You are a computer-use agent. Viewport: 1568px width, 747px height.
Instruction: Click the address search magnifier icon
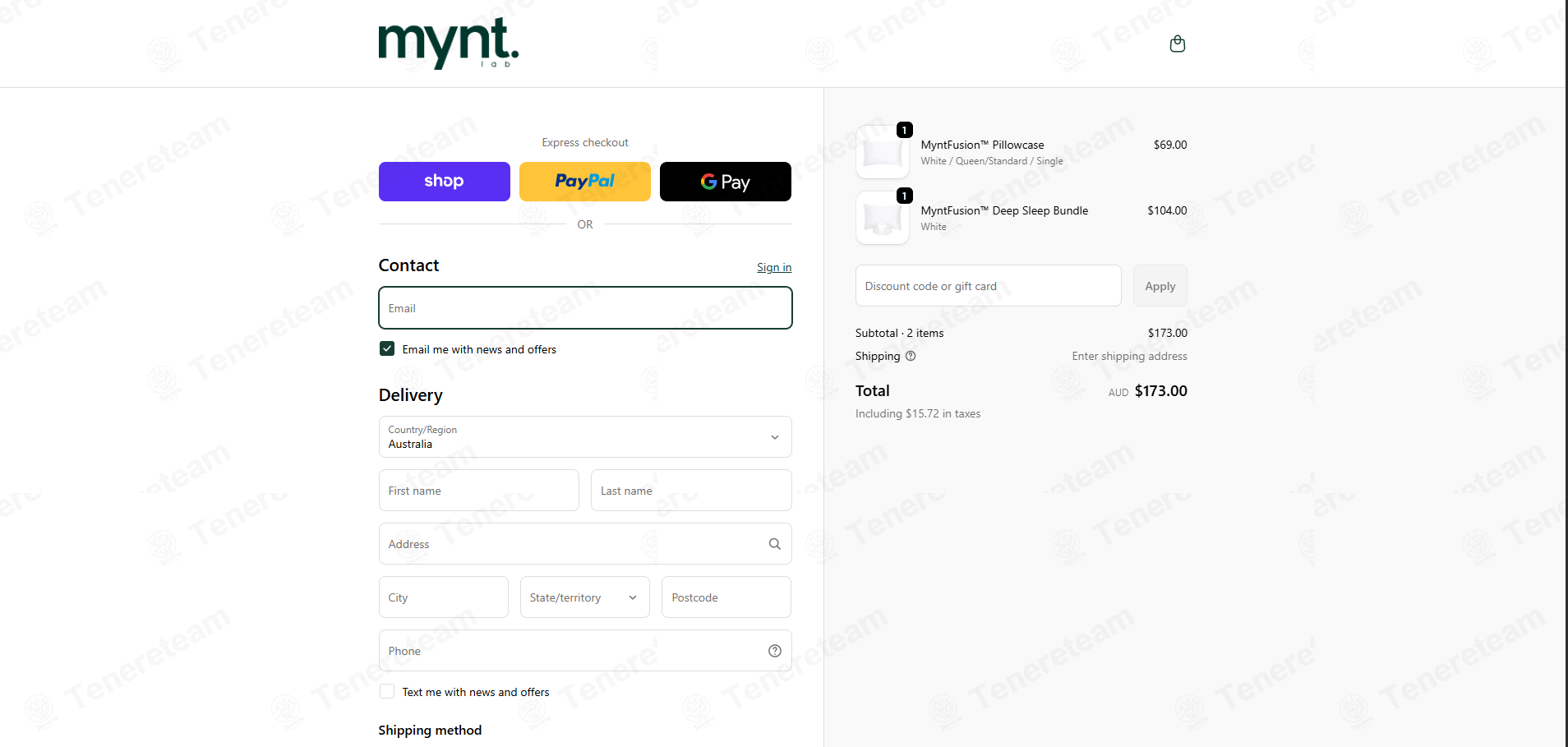(774, 544)
